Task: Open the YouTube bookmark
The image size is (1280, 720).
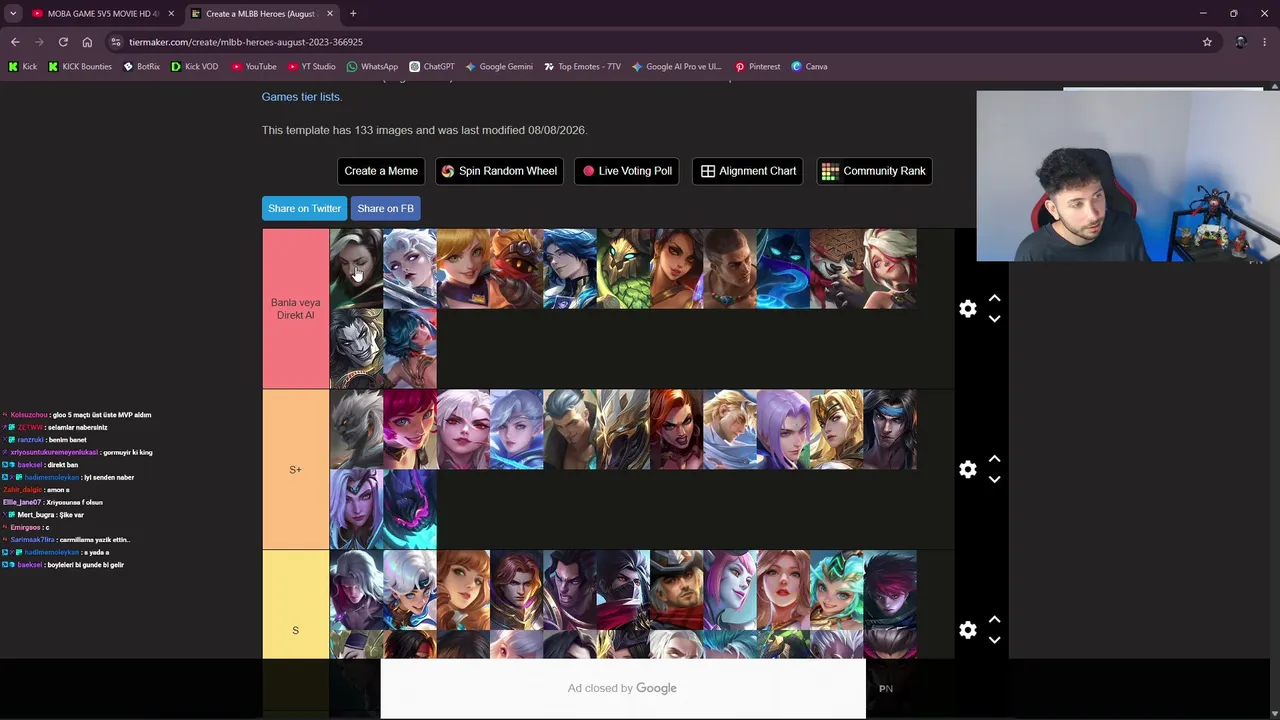Action: (x=254, y=66)
